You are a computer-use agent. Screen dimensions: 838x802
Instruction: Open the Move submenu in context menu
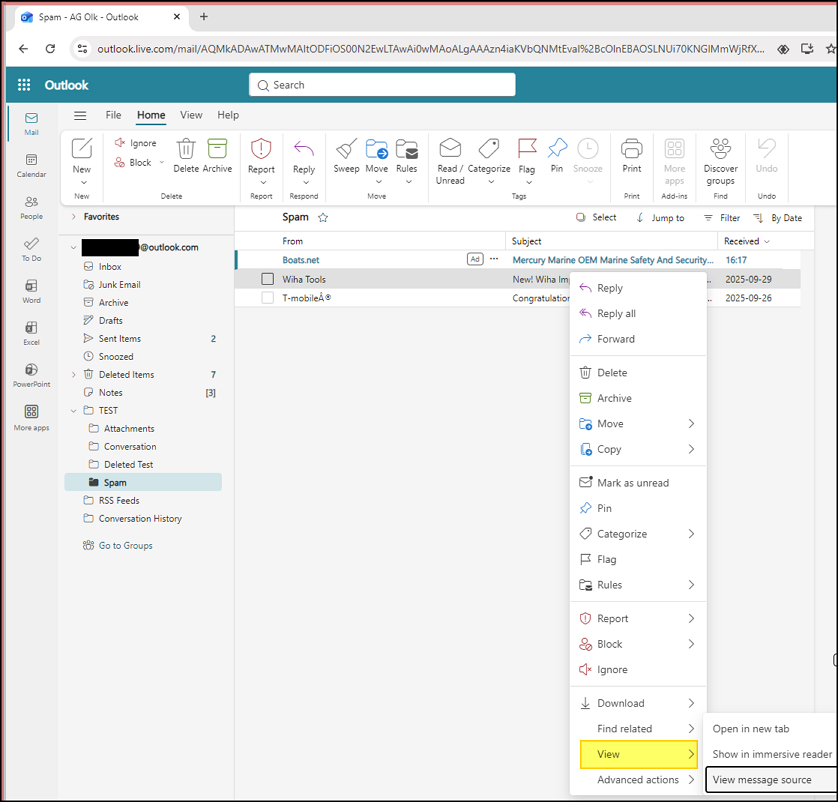638,424
